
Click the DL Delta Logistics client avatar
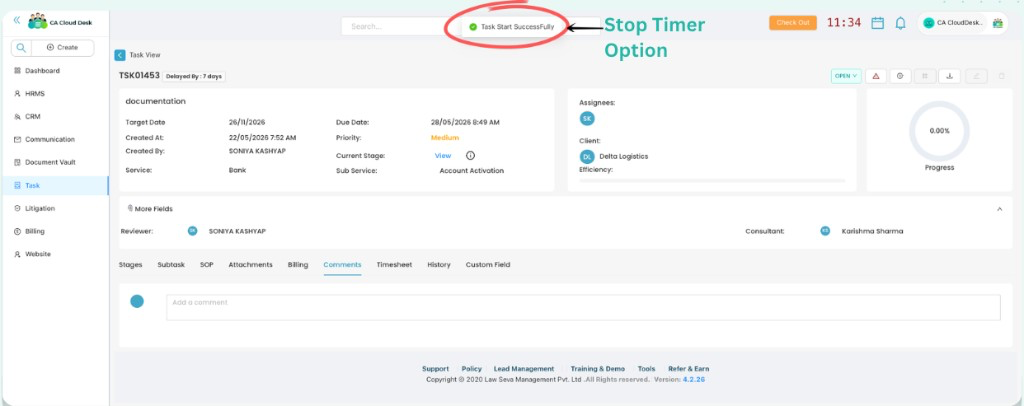[587, 157]
